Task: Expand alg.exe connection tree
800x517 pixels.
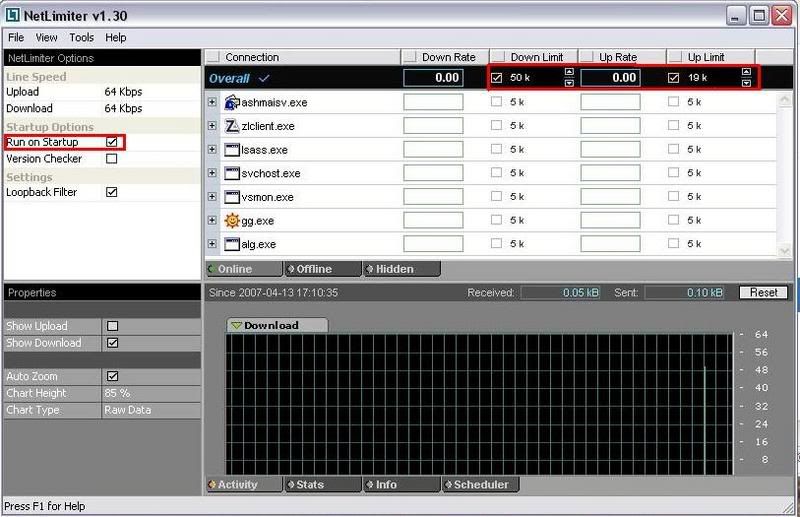Action: click(x=212, y=244)
